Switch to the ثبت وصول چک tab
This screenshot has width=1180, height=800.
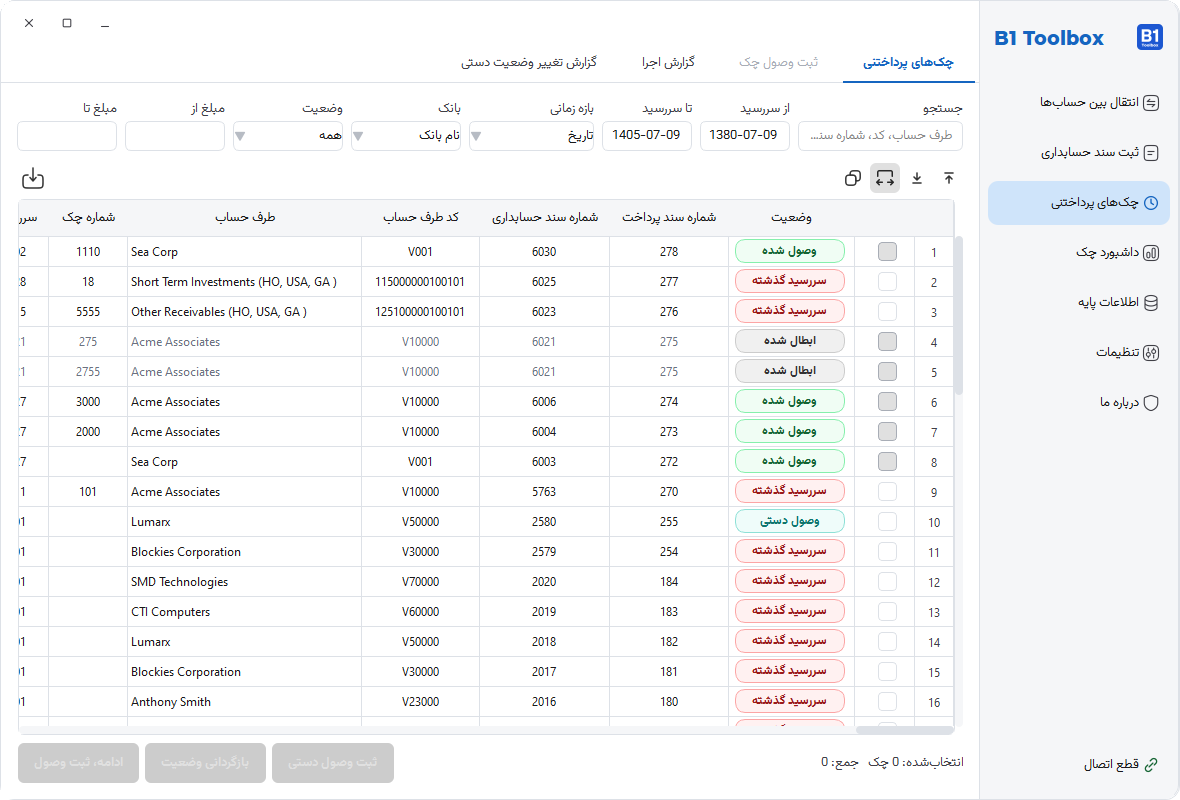(x=778, y=62)
